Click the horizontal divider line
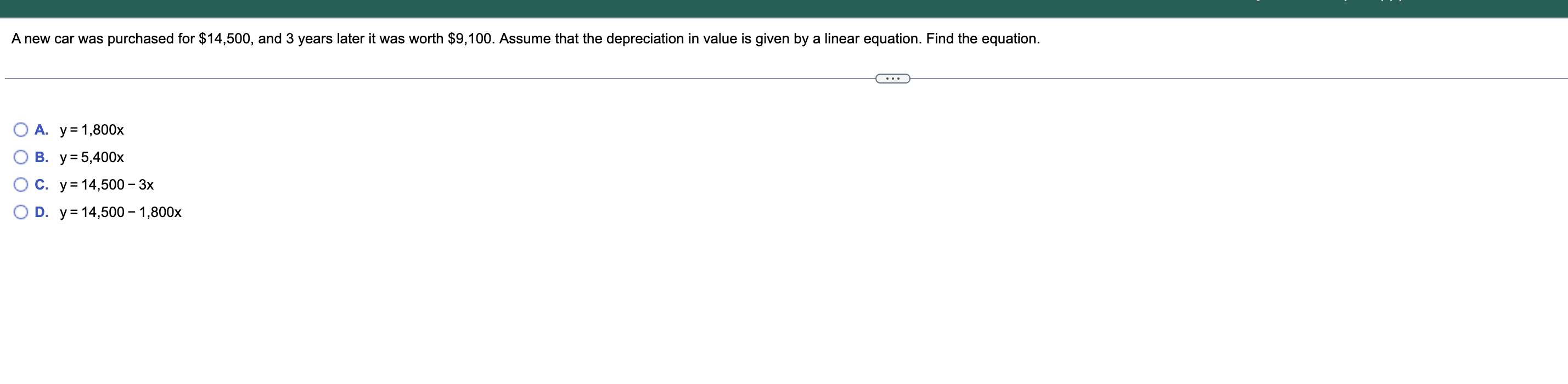The width and height of the screenshot is (1568, 384). pos(426,78)
